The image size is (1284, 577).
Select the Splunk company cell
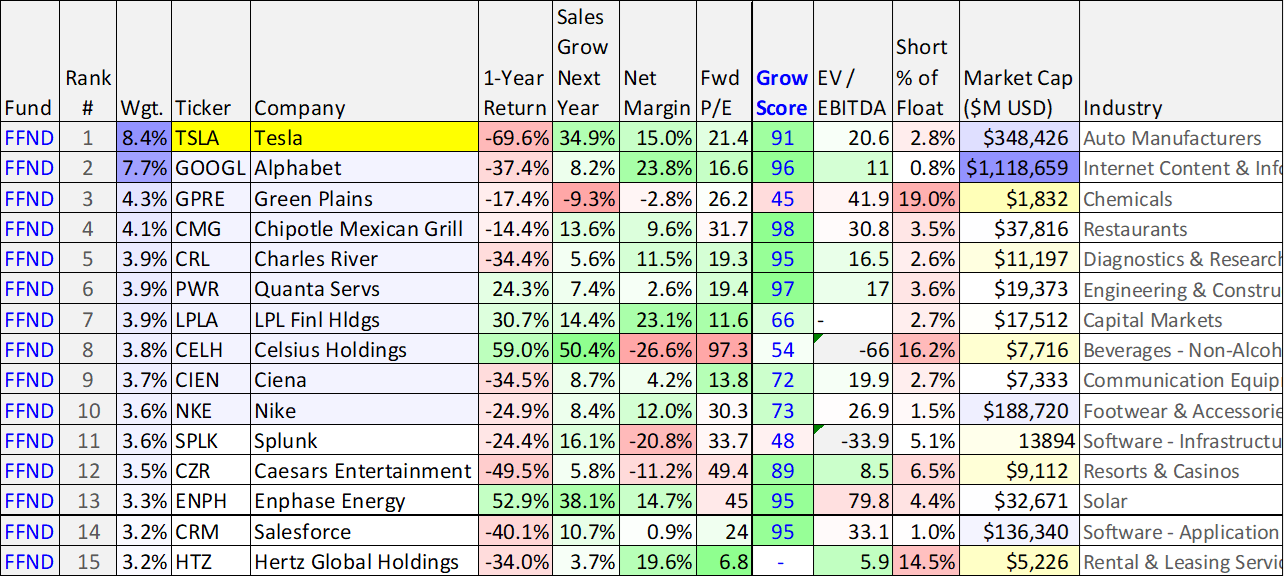click(365, 441)
